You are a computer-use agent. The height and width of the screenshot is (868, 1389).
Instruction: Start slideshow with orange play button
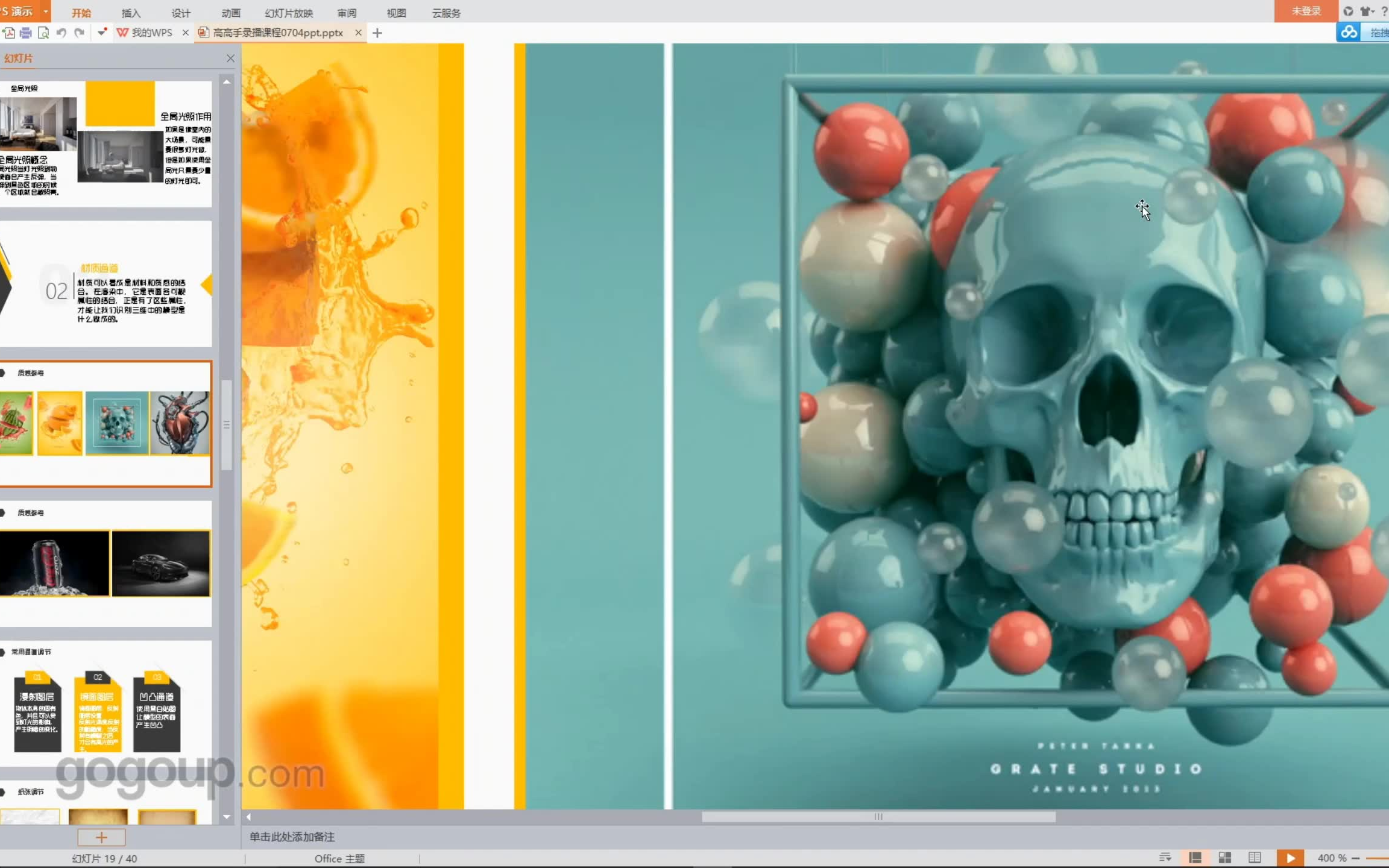(1290, 858)
